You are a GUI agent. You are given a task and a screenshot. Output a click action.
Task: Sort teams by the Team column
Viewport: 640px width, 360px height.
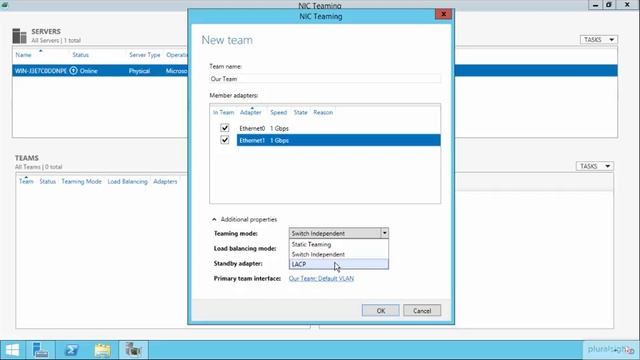click(x=26, y=181)
